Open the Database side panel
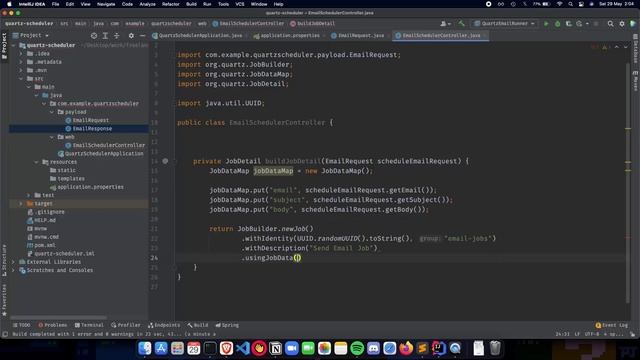Image resolution: width=640 pixels, height=360 pixels. click(x=636, y=49)
